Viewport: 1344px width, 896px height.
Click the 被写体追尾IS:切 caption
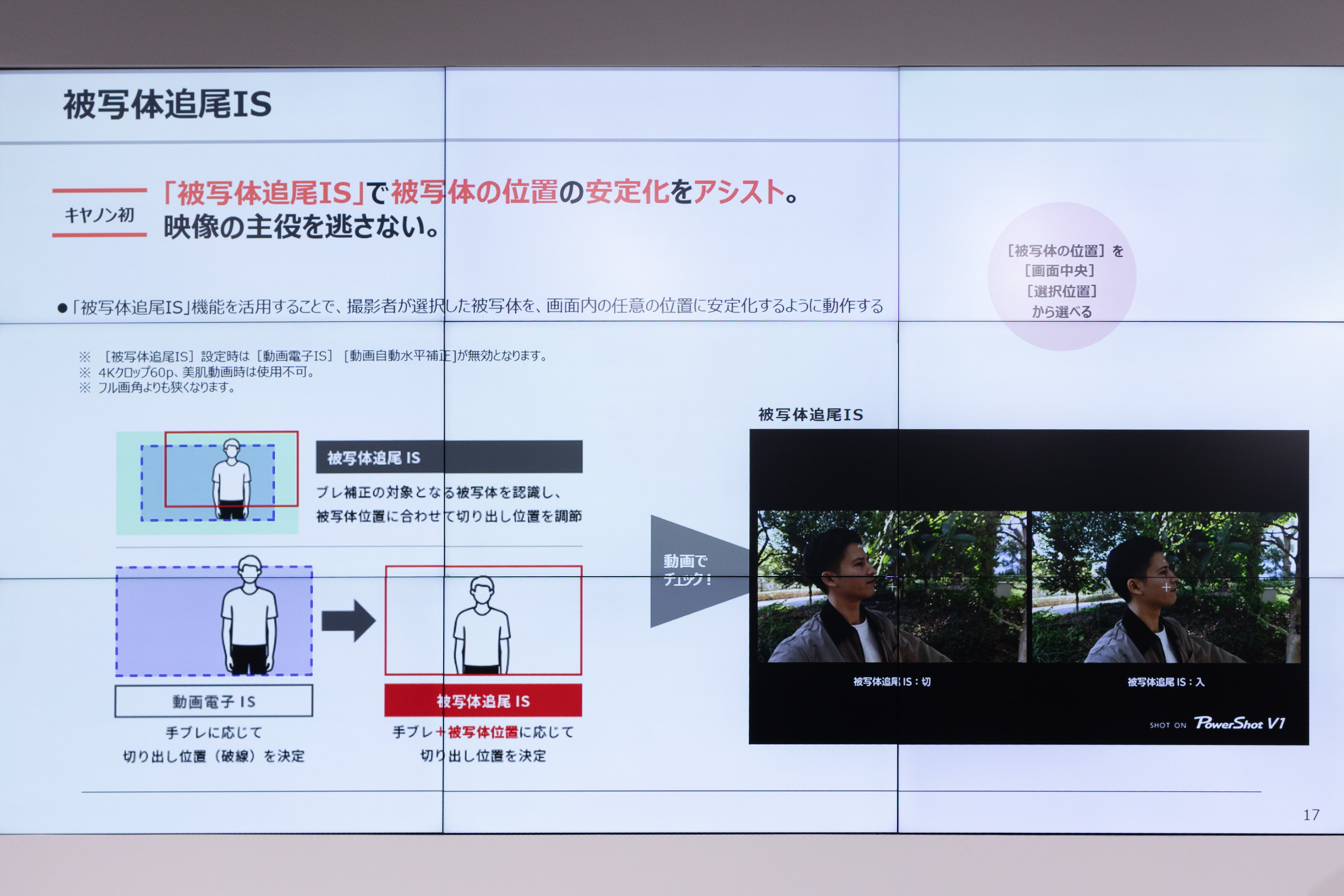pyautogui.click(x=892, y=681)
